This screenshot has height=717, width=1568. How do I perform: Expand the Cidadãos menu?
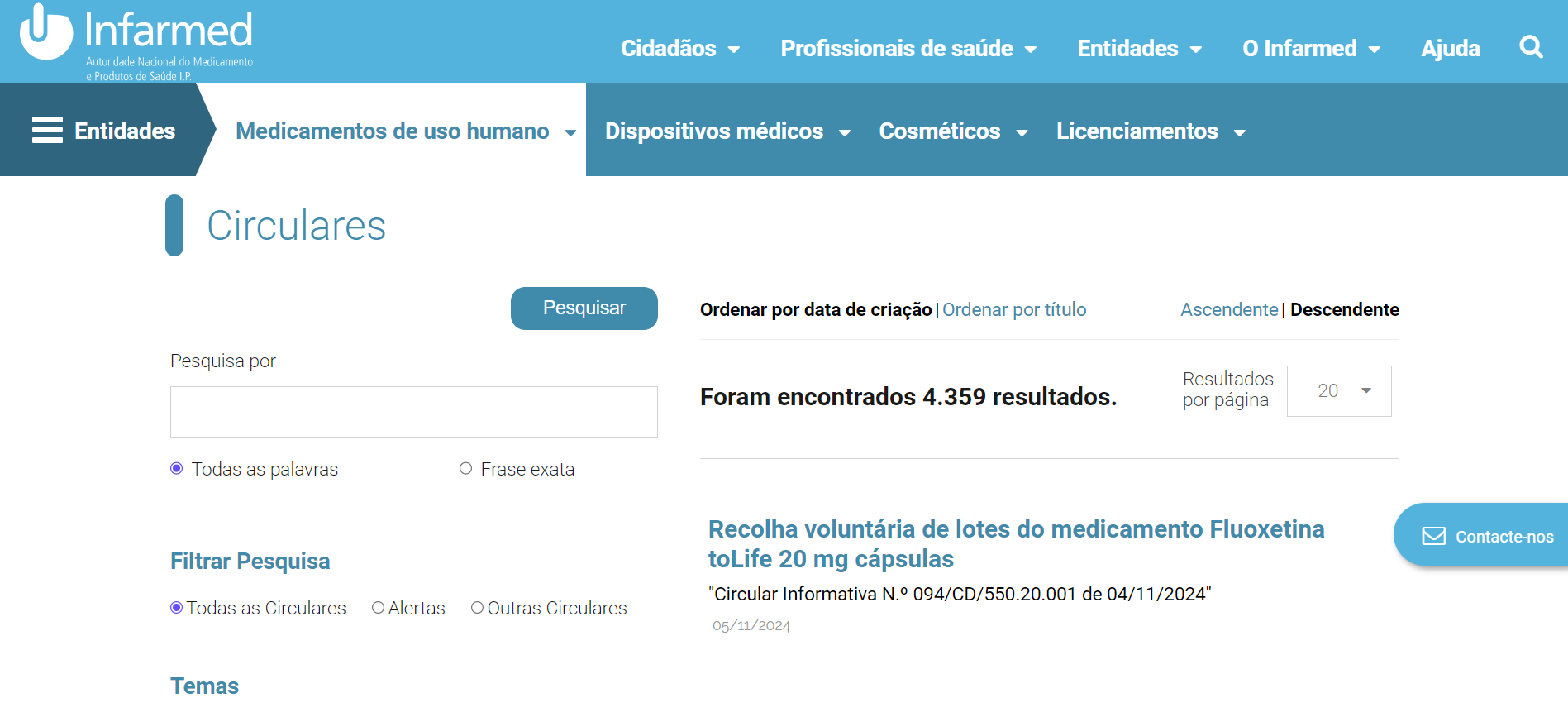coord(679,49)
